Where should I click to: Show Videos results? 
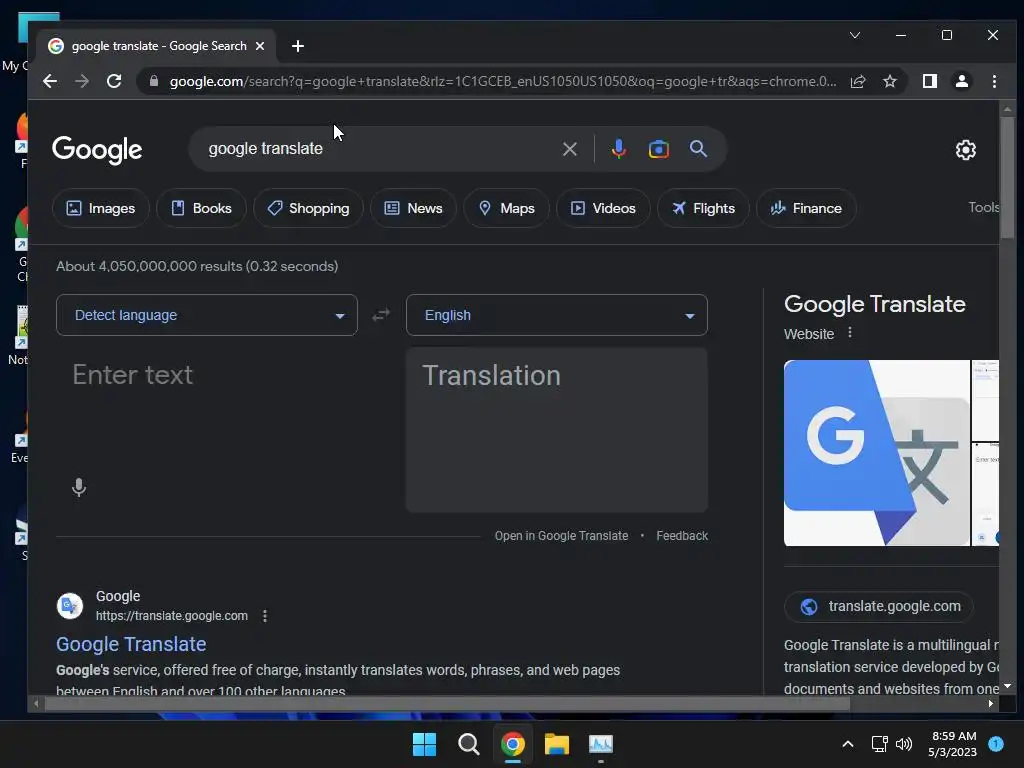pyautogui.click(x=603, y=208)
